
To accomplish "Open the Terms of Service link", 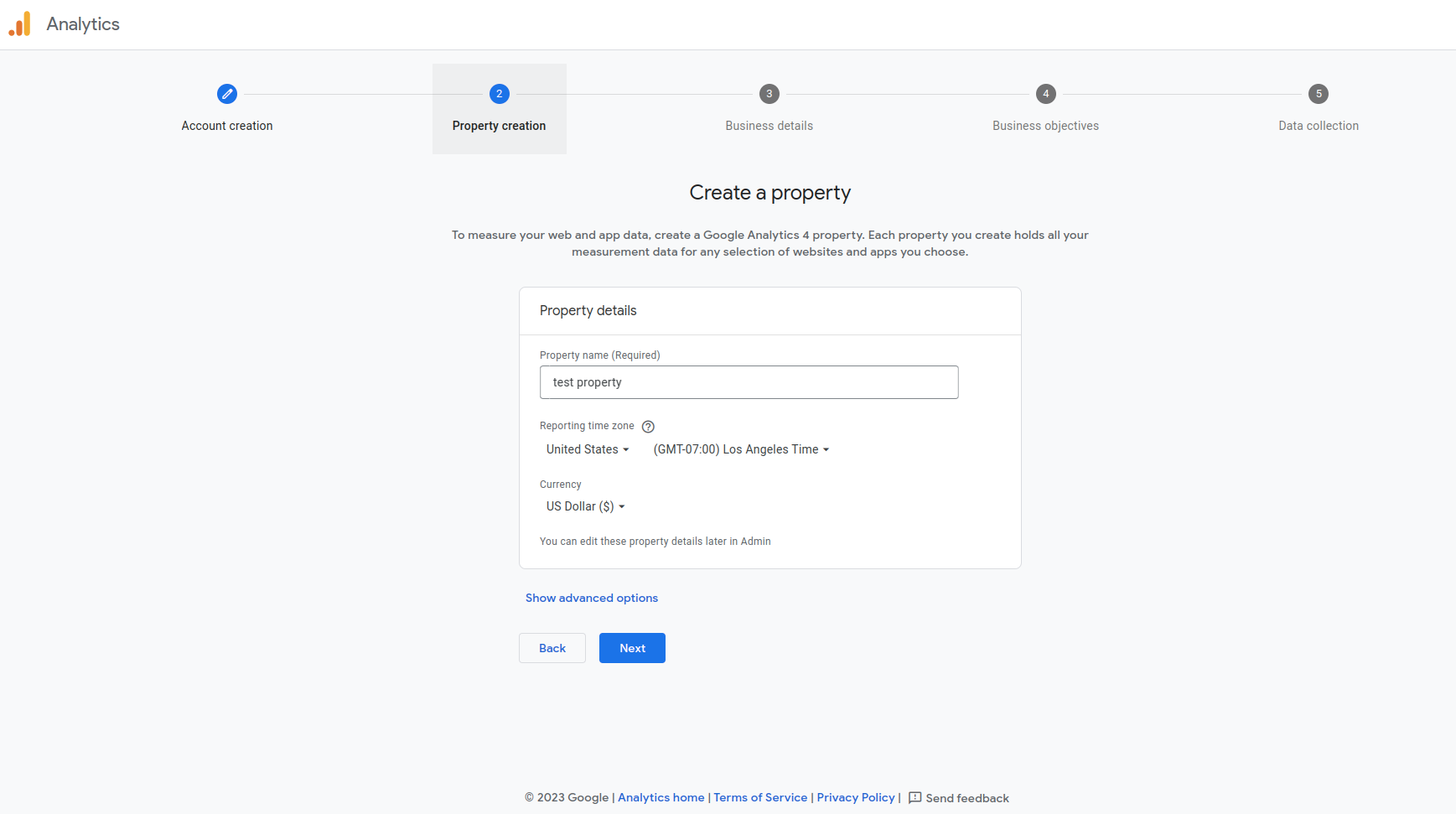I will click(760, 798).
